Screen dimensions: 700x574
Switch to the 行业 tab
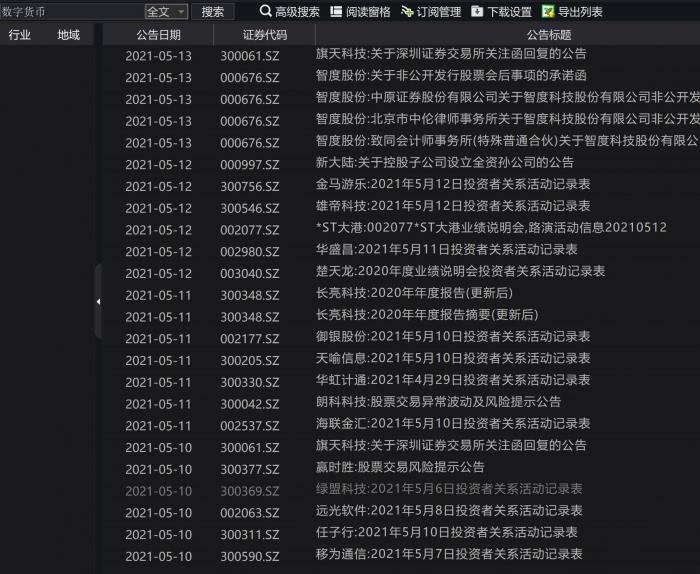tap(20, 35)
